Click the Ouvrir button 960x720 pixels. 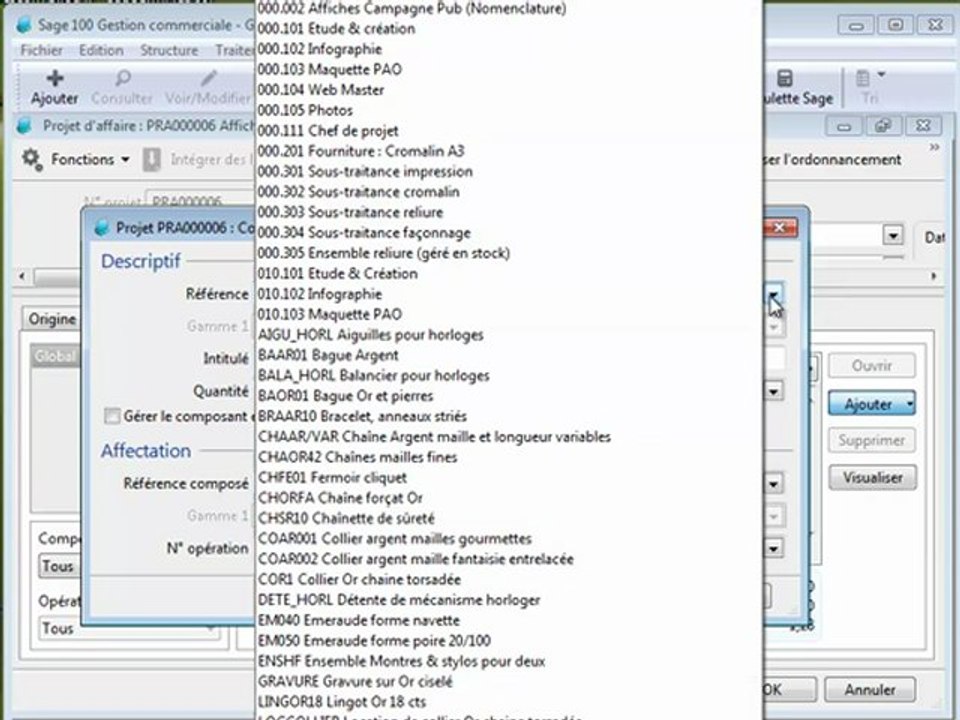[x=872, y=366]
